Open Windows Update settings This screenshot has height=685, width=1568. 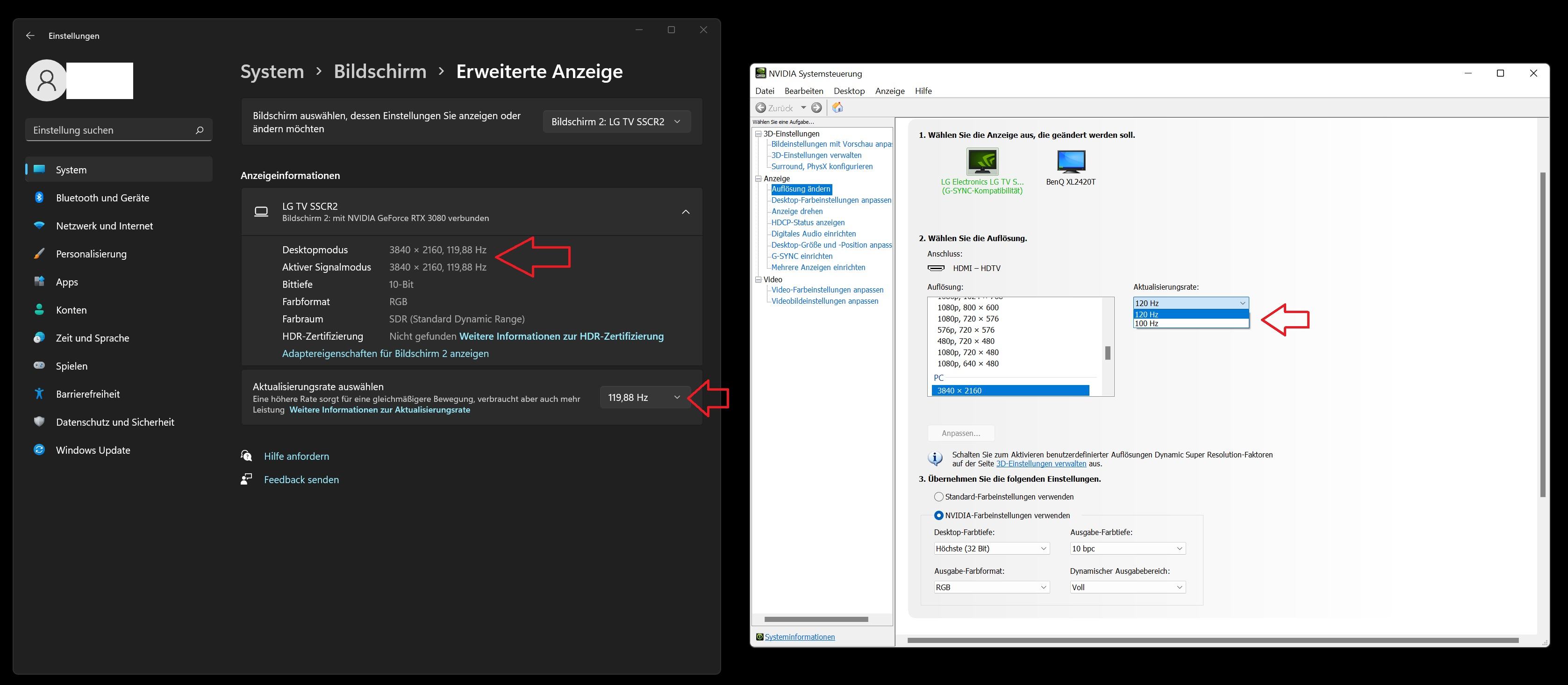(x=119, y=450)
